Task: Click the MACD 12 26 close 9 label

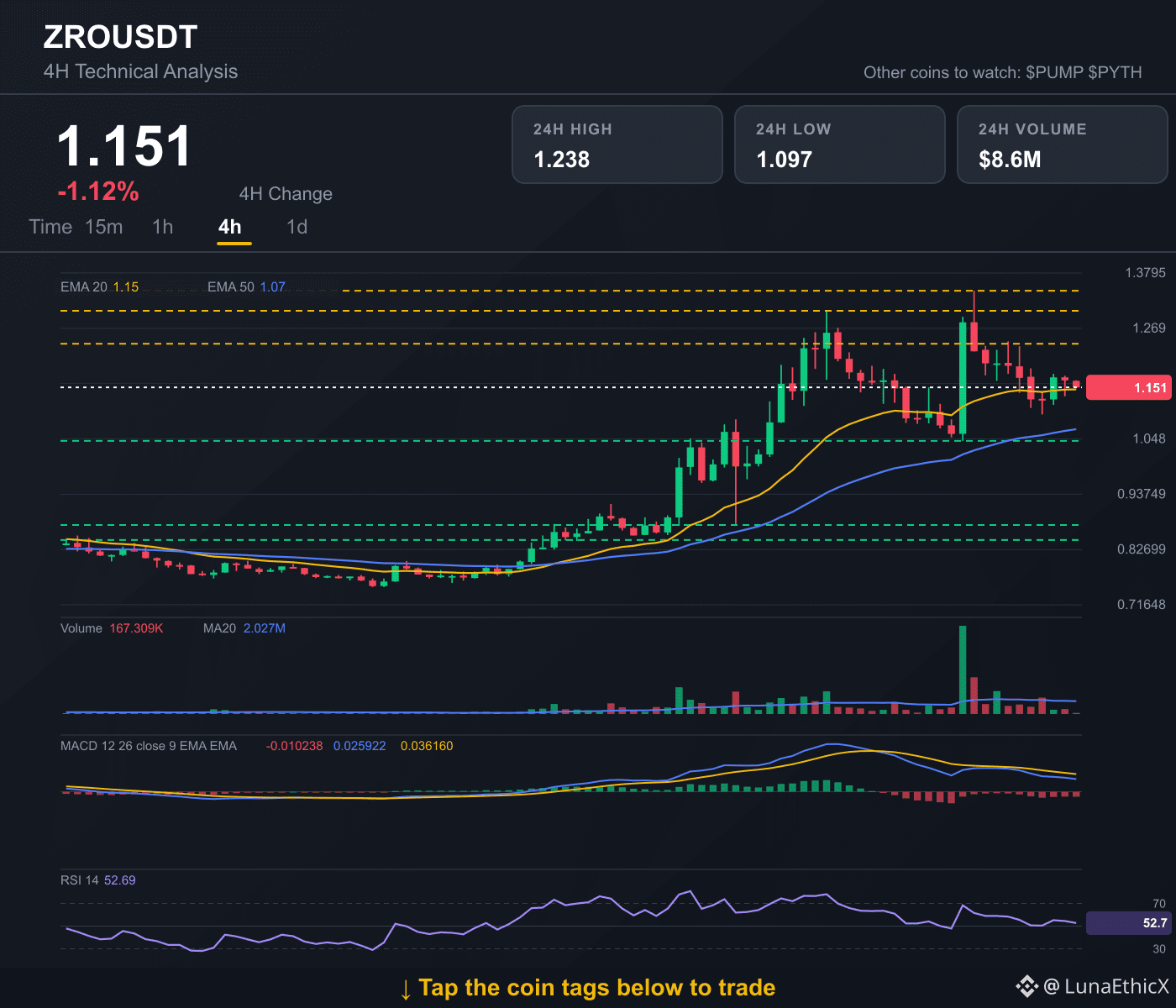Action: [x=149, y=746]
